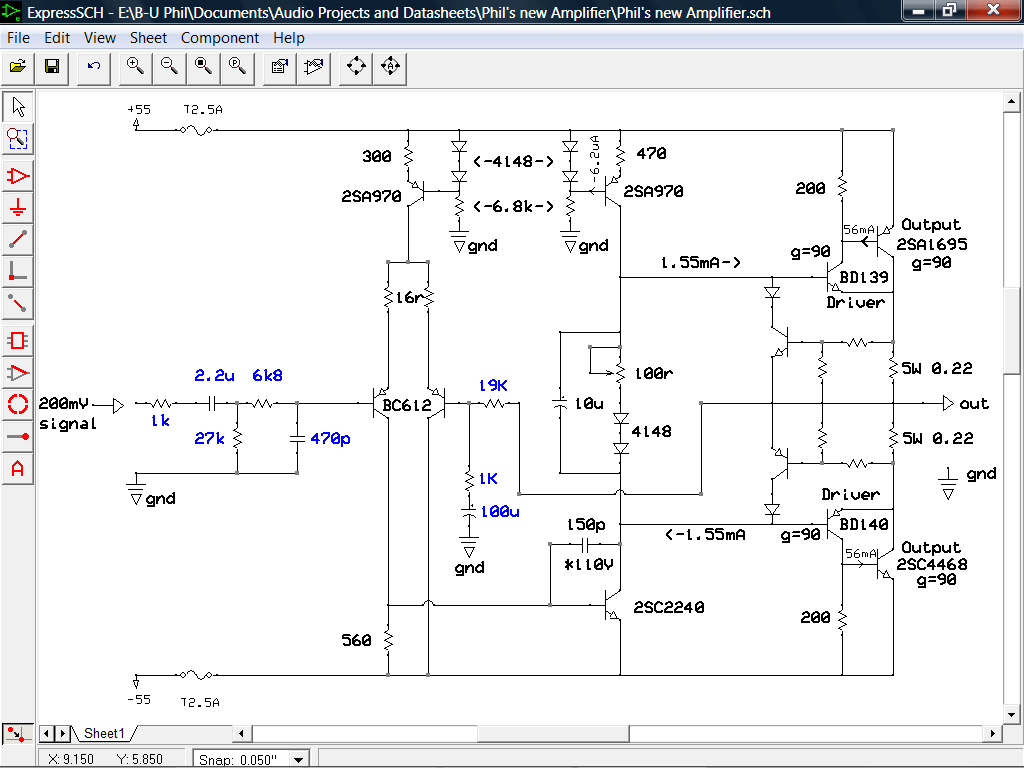
Task: Select the place wire tool
Action: click(18, 240)
